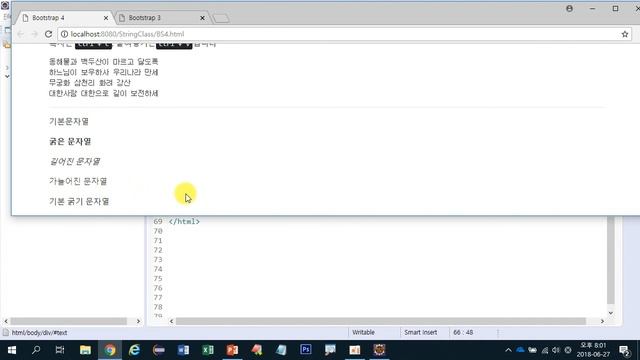Go back in browser history
Viewport: 640px width, 360px height.
click(20, 34)
